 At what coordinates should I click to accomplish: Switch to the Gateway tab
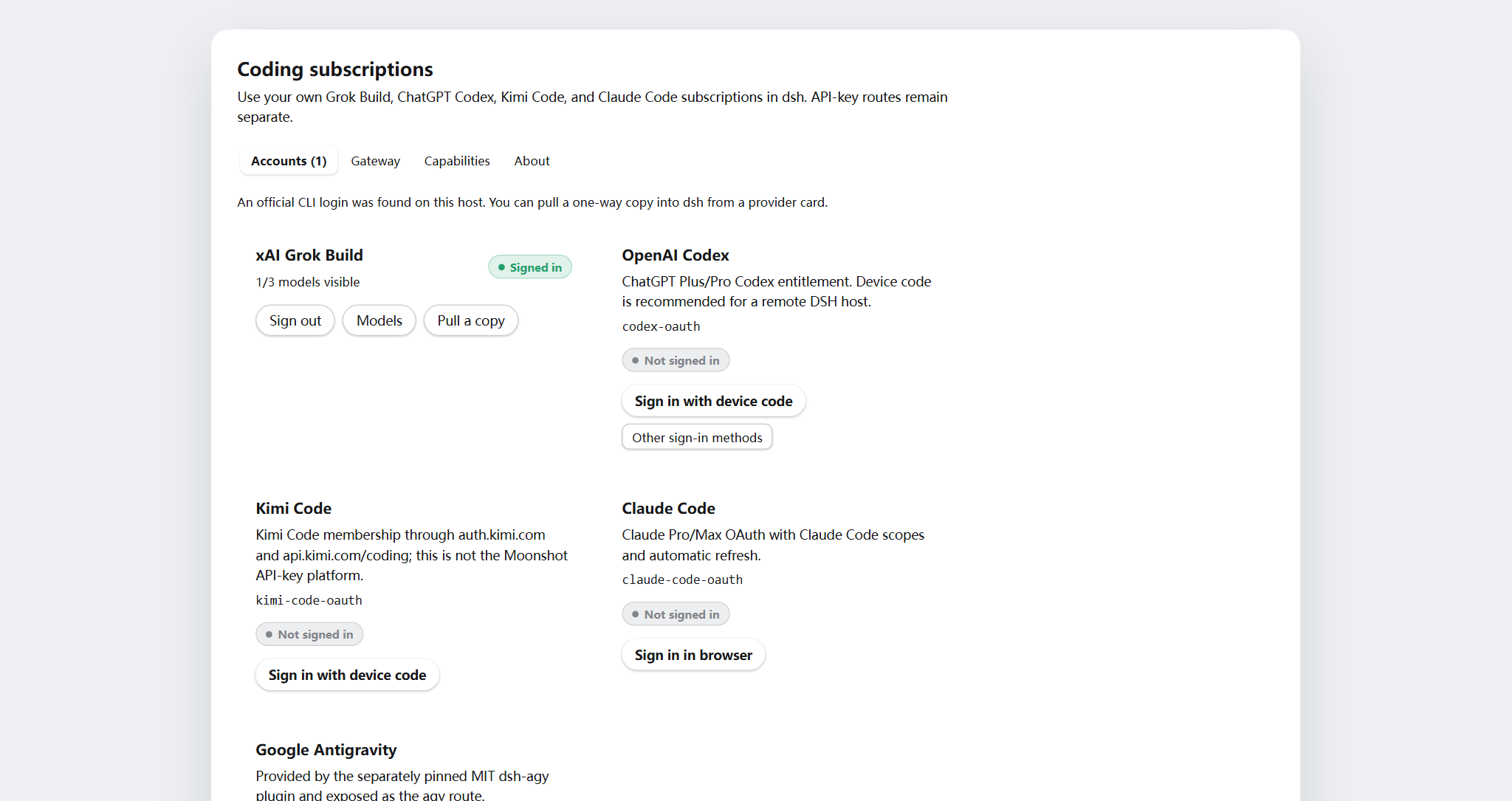[x=375, y=161]
